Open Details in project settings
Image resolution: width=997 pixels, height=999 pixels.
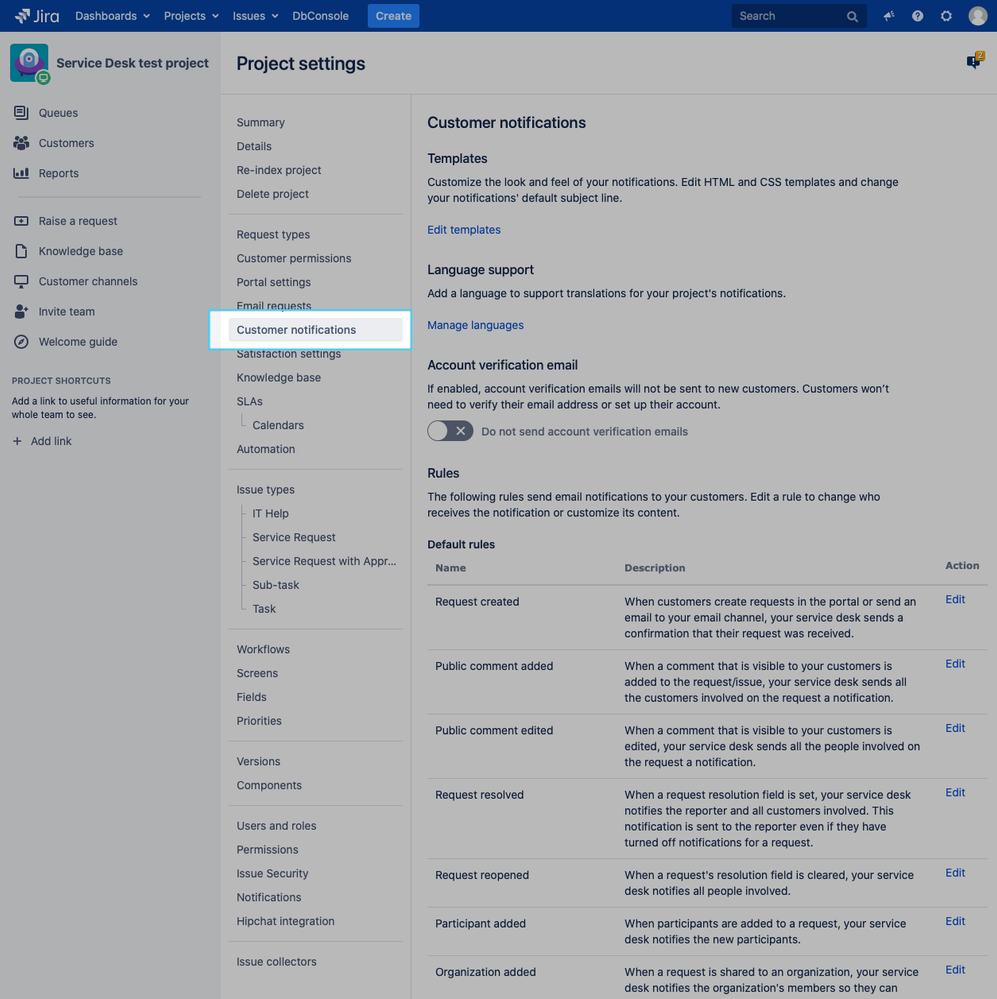click(x=254, y=147)
